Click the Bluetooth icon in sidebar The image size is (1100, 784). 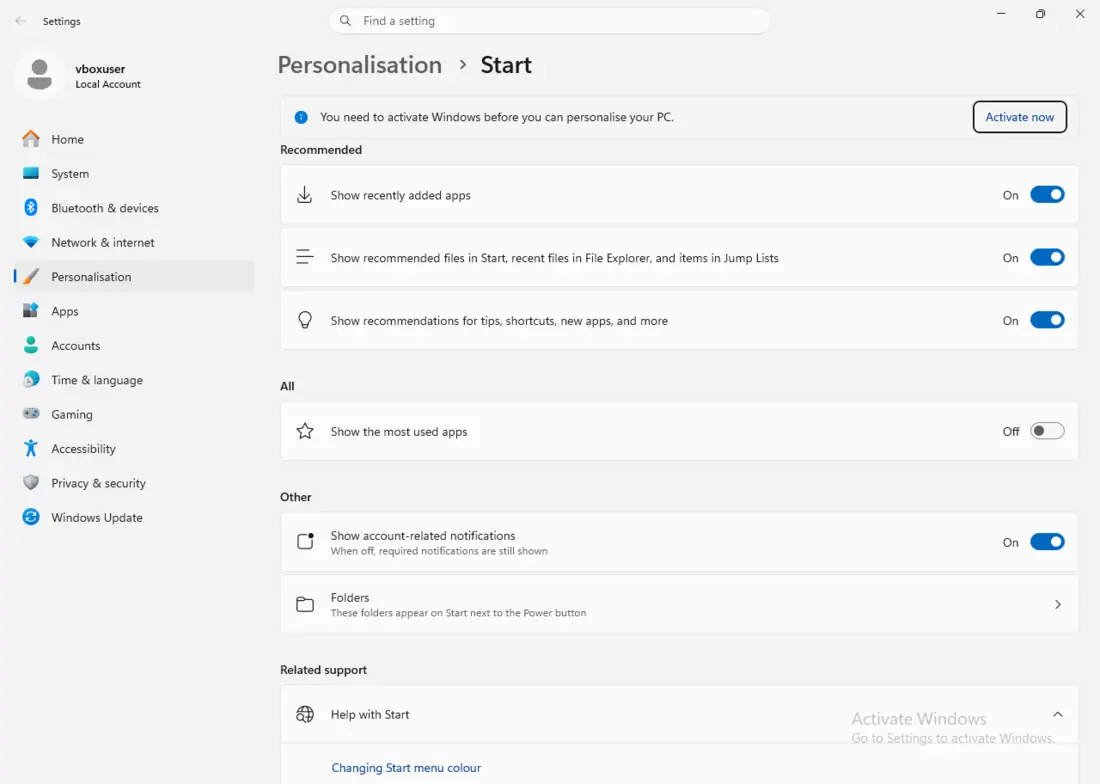31,208
